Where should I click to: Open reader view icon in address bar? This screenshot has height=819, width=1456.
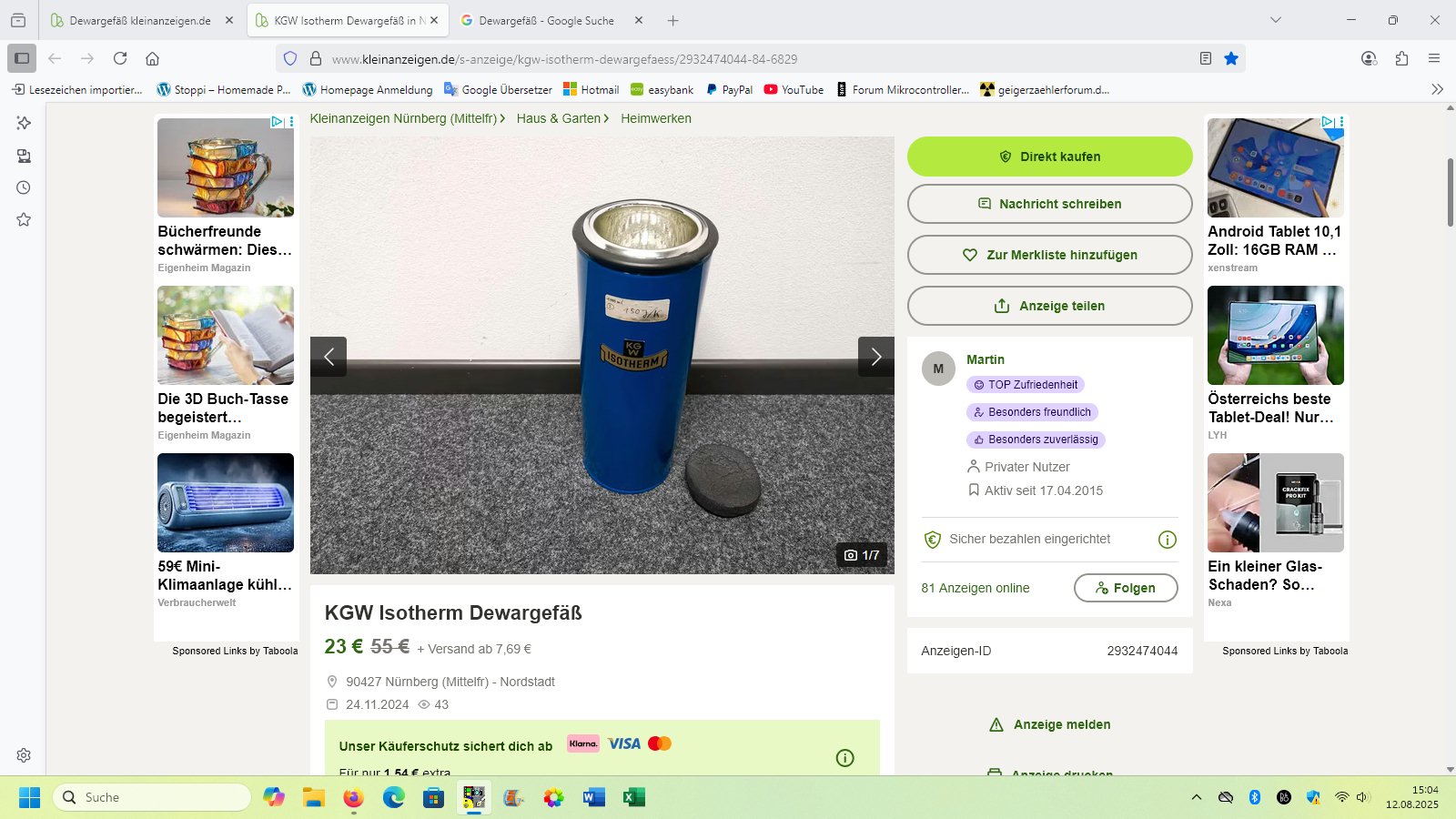(1206, 58)
